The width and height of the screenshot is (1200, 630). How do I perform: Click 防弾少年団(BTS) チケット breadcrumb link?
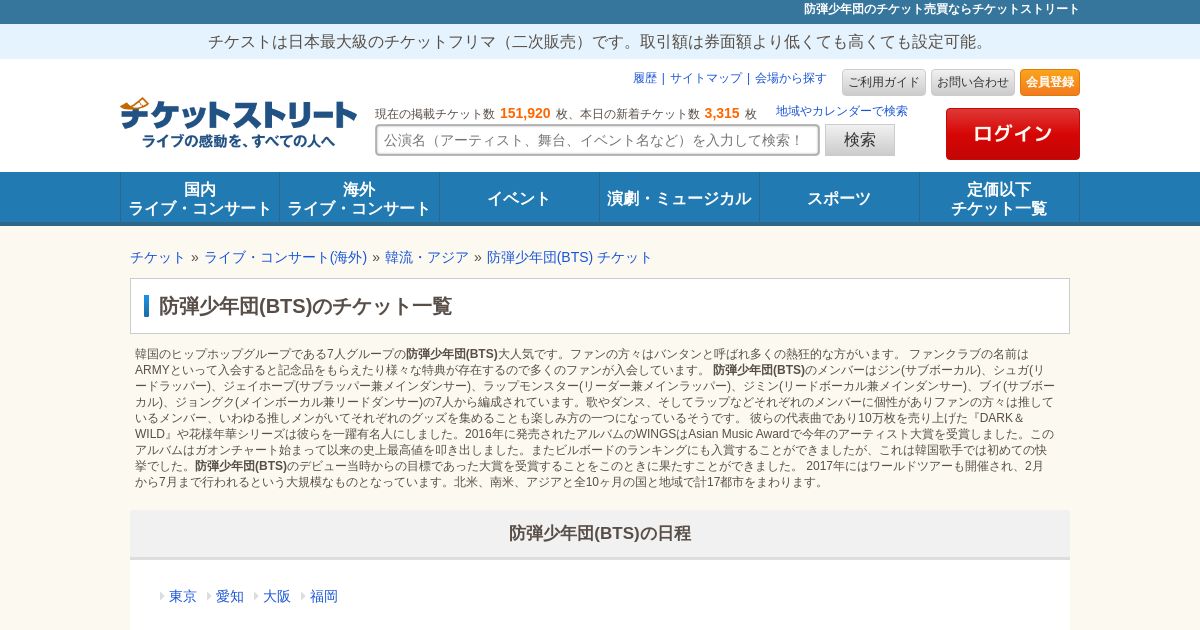pos(569,257)
